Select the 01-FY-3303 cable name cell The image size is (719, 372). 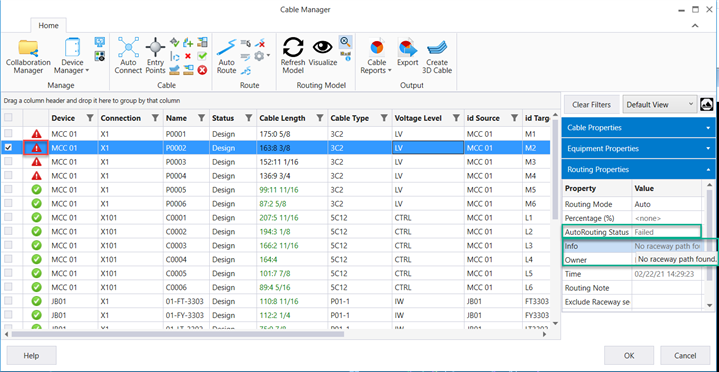click(187, 315)
